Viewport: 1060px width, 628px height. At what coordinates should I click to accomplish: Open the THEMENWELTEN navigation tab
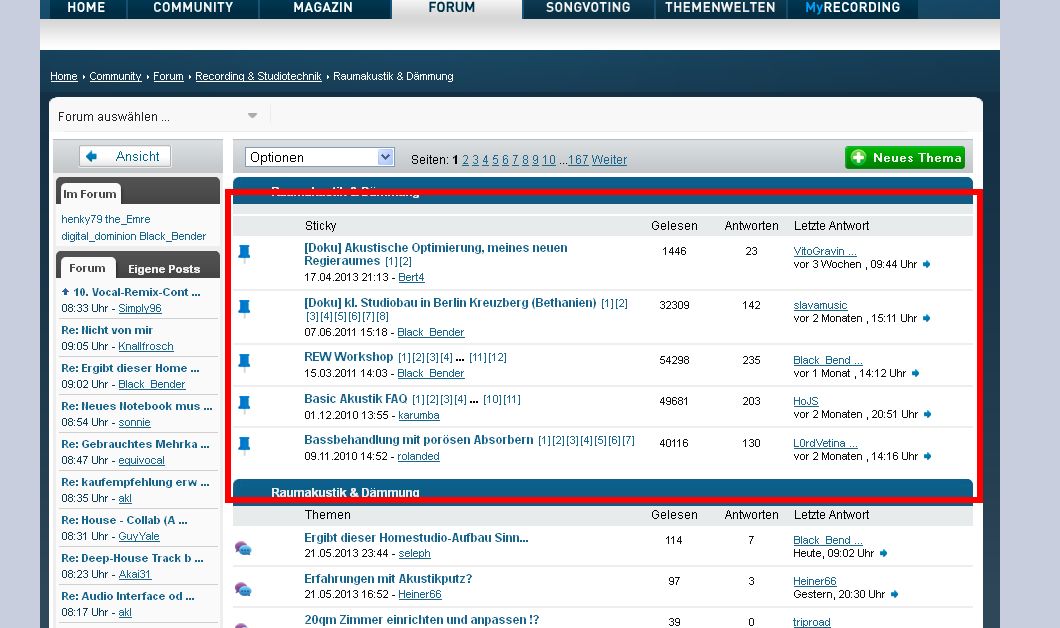[720, 8]
